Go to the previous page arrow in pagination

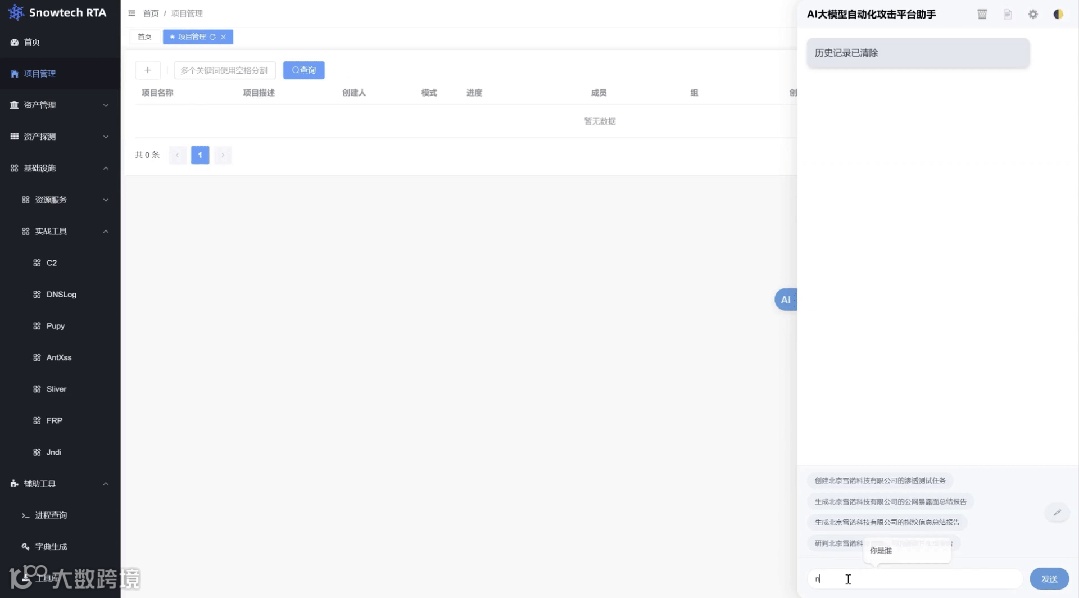coord(178,155)
